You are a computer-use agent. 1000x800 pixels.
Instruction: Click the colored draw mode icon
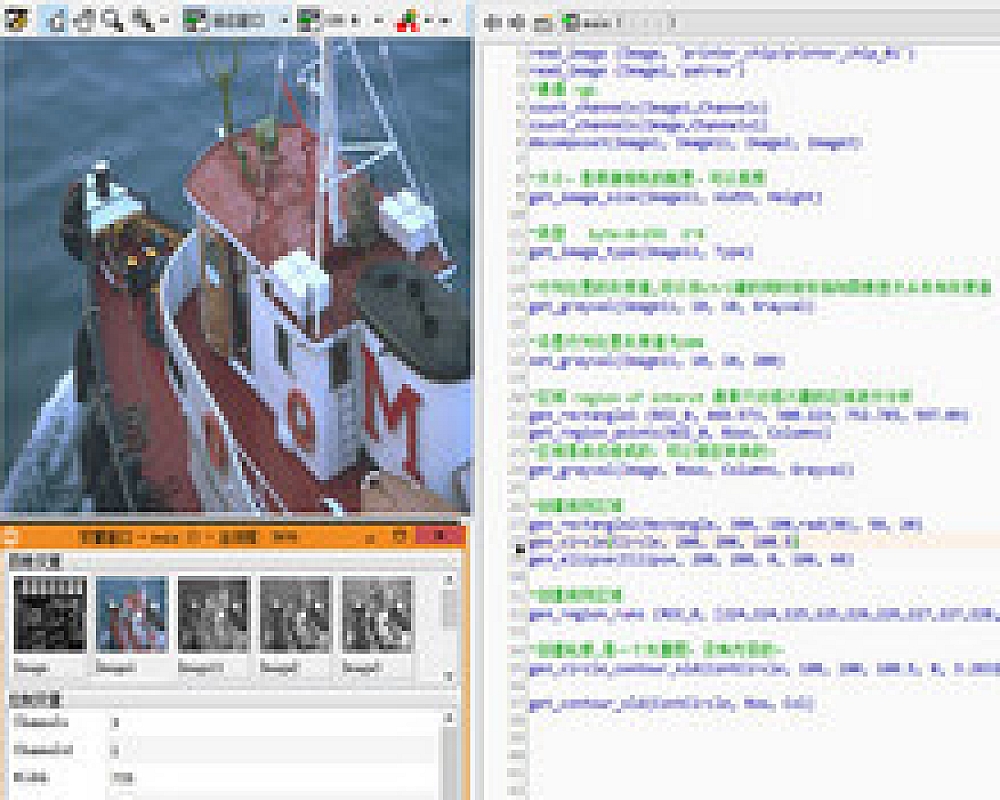click(407, 19)
